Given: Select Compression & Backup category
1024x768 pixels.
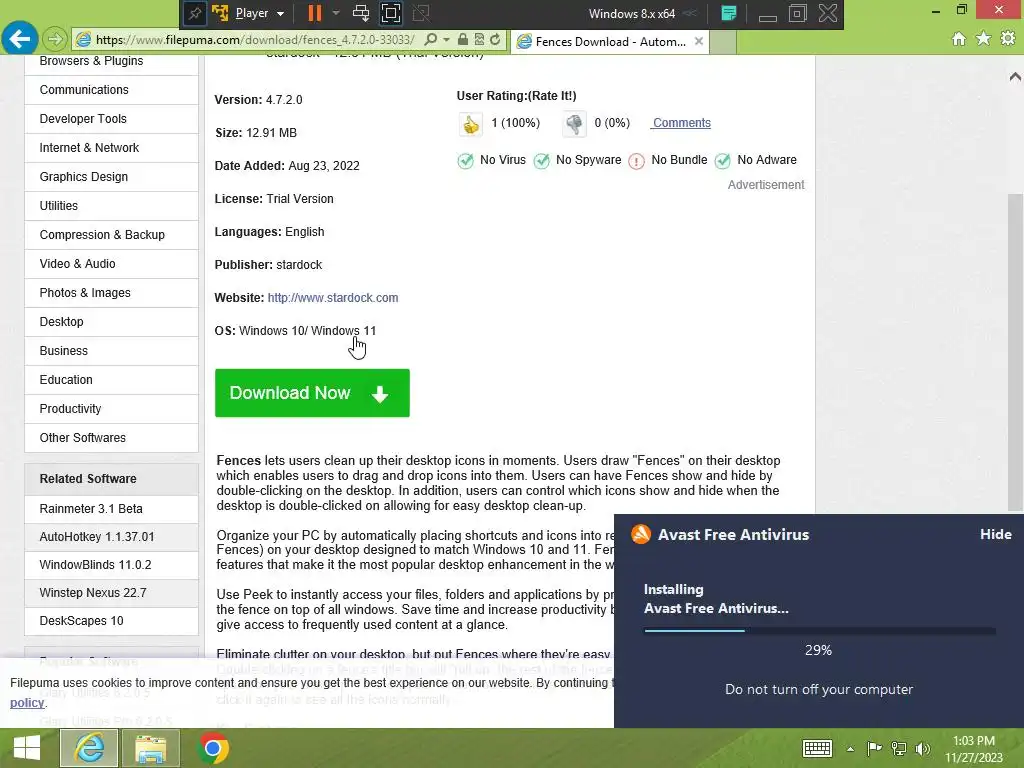Looking at the screenshot, I should 111,235.
